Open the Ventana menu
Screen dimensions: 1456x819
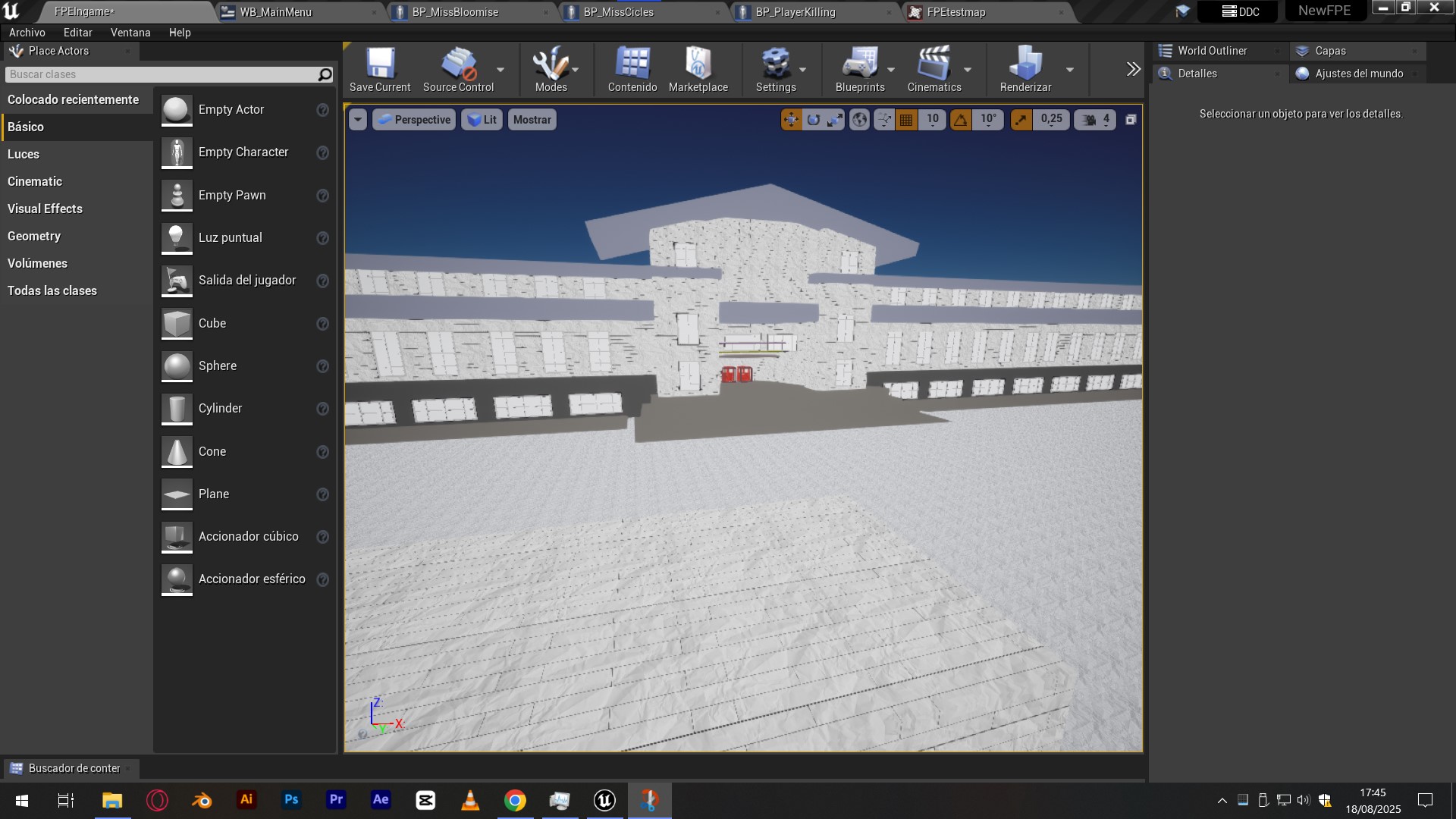130,33
